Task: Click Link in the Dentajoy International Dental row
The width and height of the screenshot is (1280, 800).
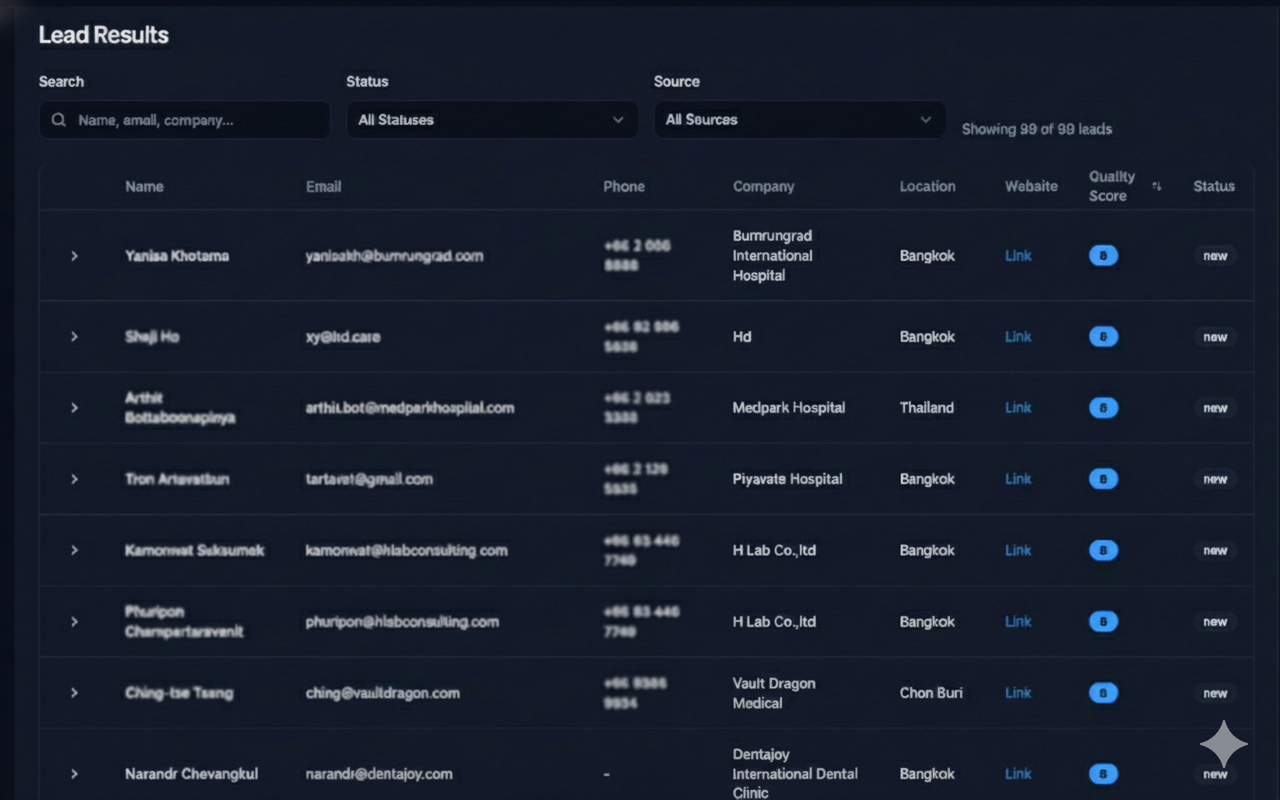Action: 1017,774
